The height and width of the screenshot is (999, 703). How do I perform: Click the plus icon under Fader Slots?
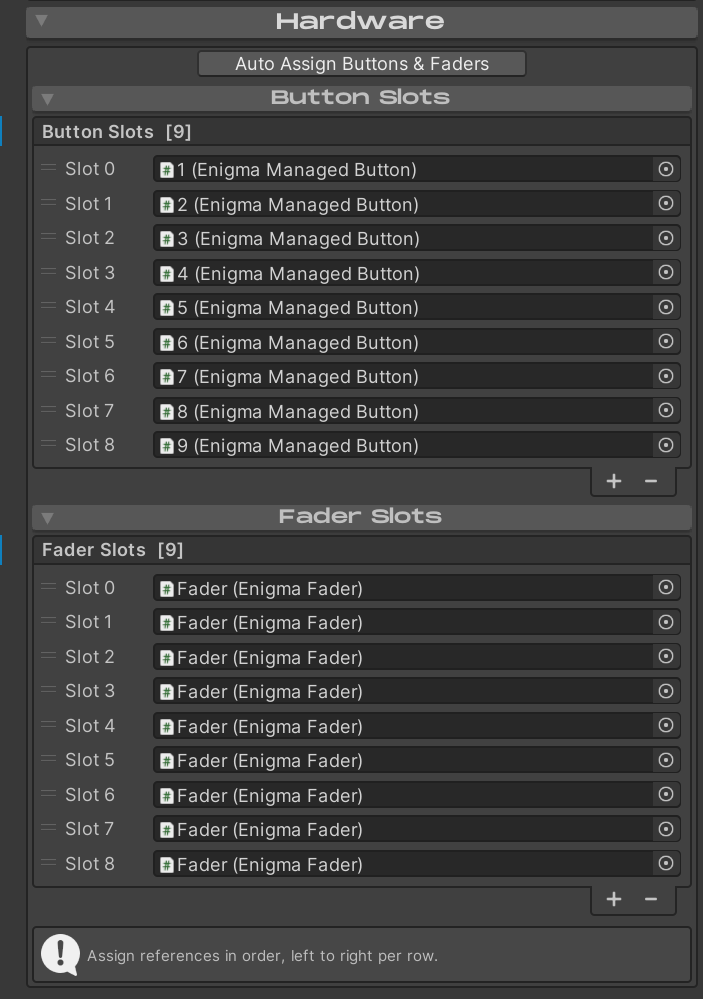click(614, 899)
